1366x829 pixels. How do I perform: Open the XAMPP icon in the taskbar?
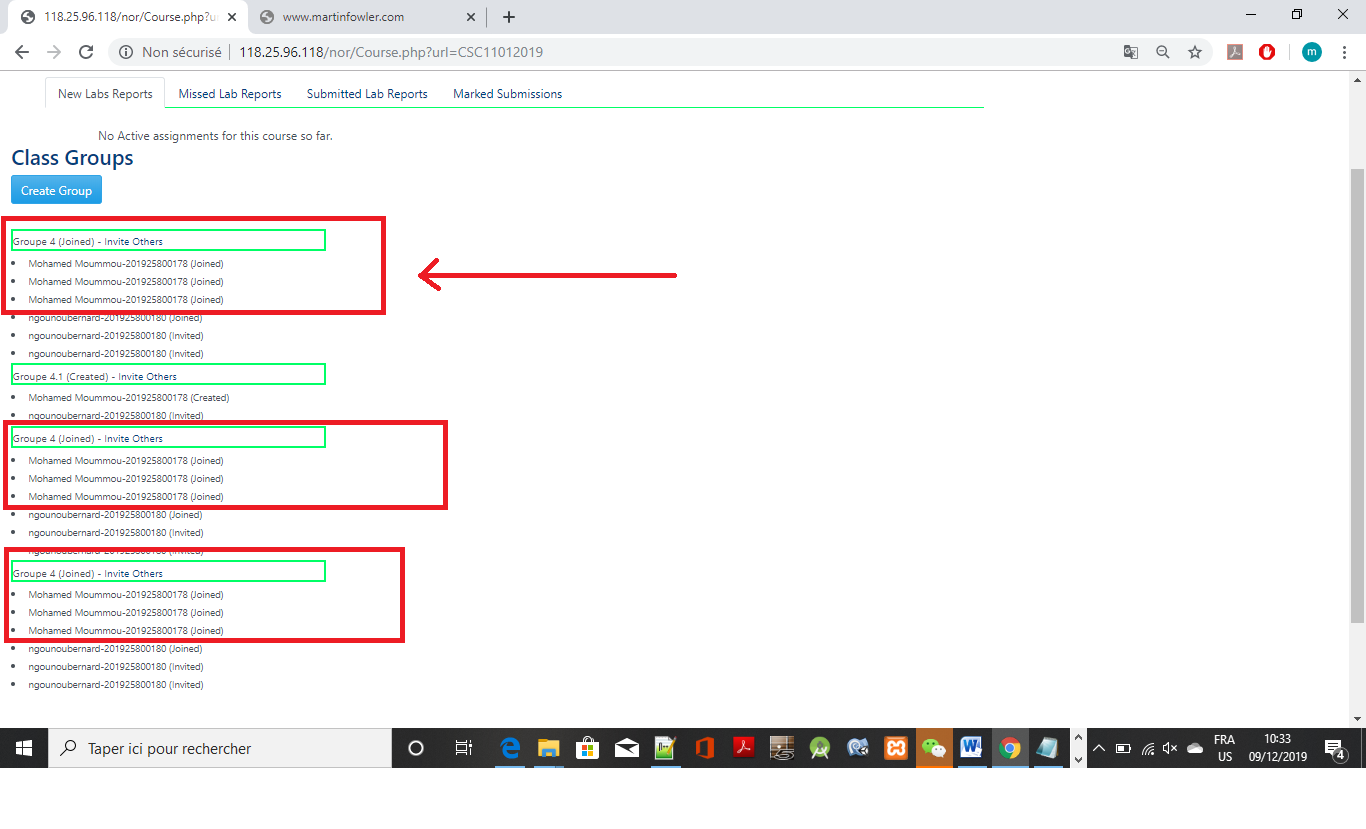pos(895,748)
